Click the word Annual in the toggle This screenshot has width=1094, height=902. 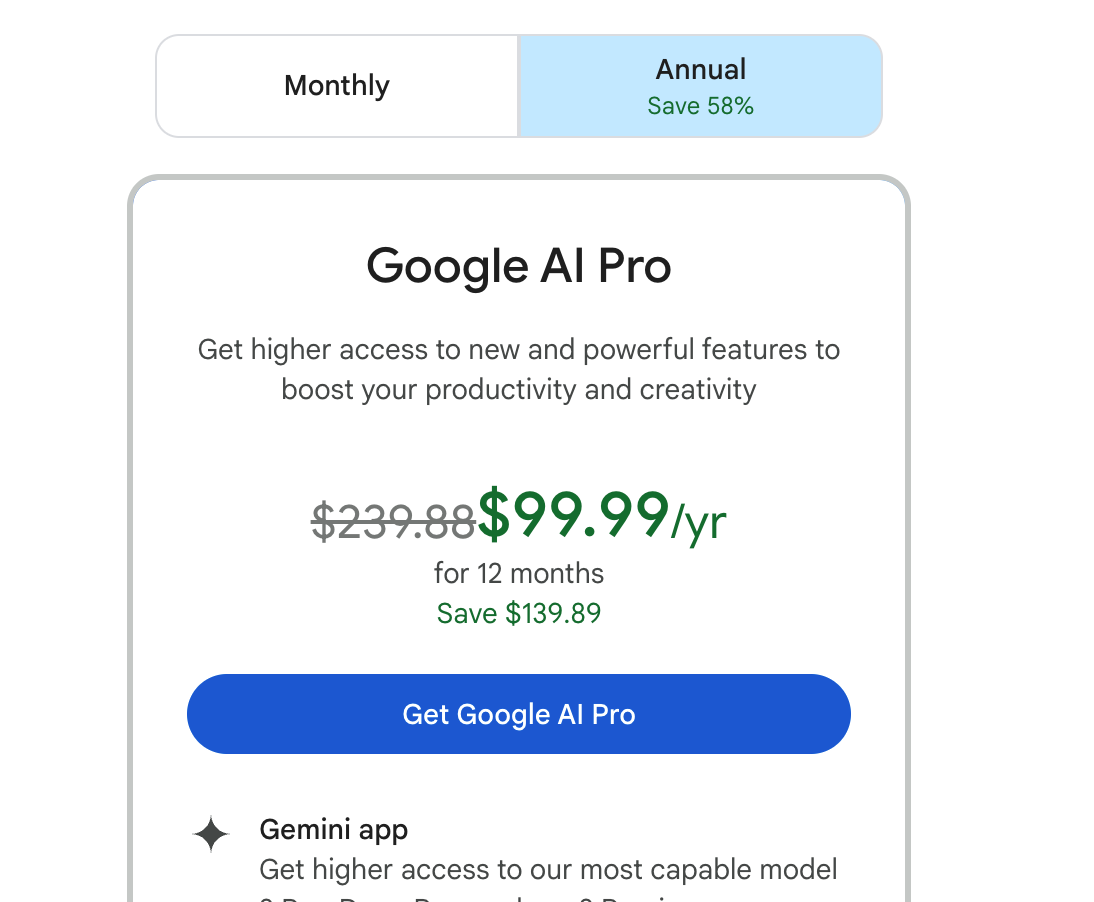(700, 70)
